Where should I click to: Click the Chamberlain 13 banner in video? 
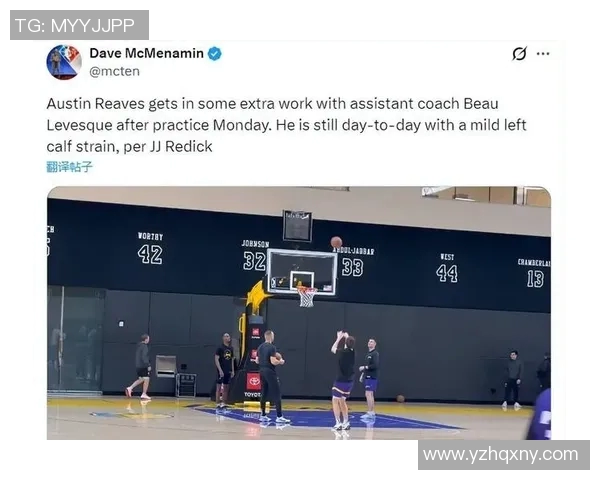click(x=535, y=273)
